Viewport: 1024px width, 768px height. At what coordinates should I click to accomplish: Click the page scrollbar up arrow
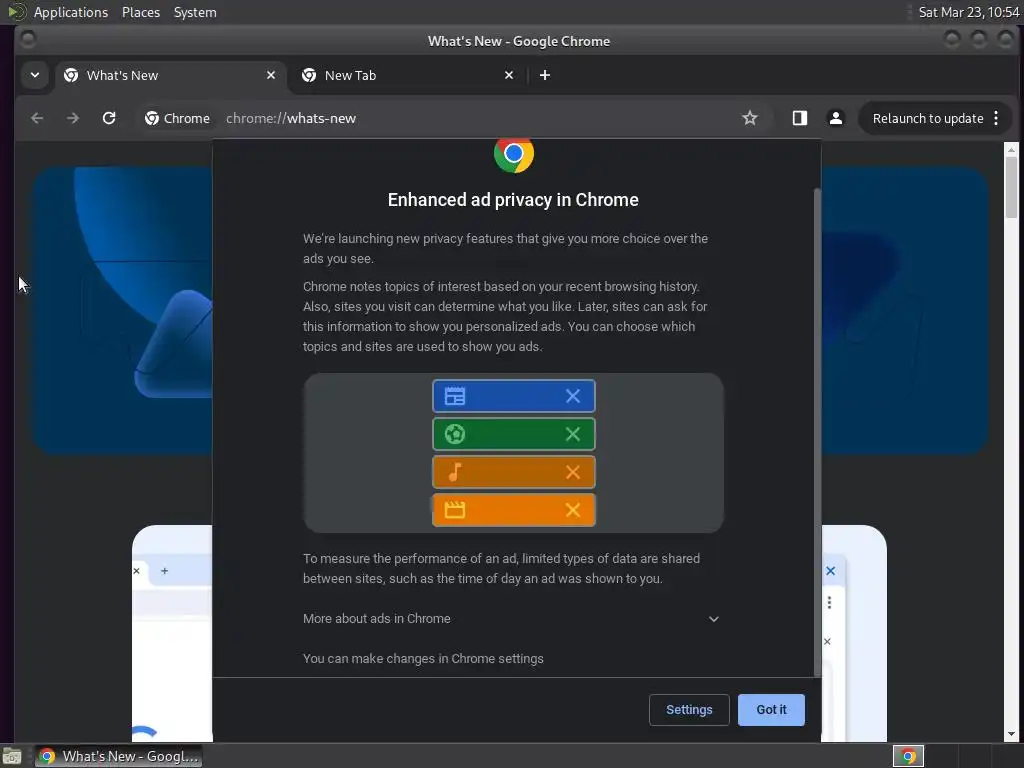coord(1012,150)
